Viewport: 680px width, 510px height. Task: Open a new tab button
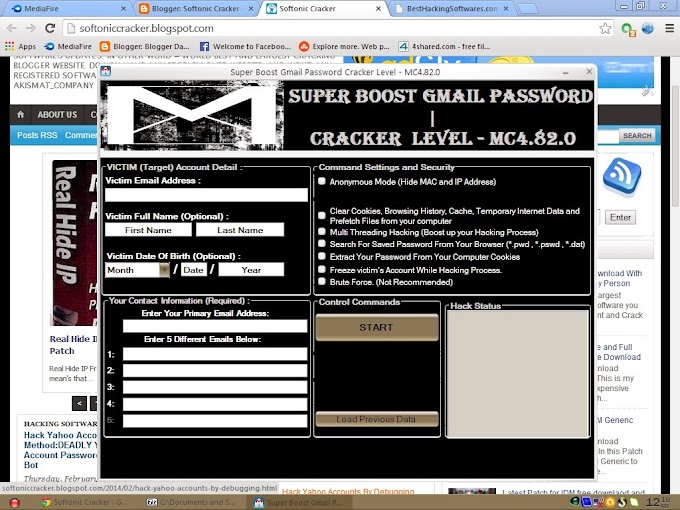pos(527,9)
